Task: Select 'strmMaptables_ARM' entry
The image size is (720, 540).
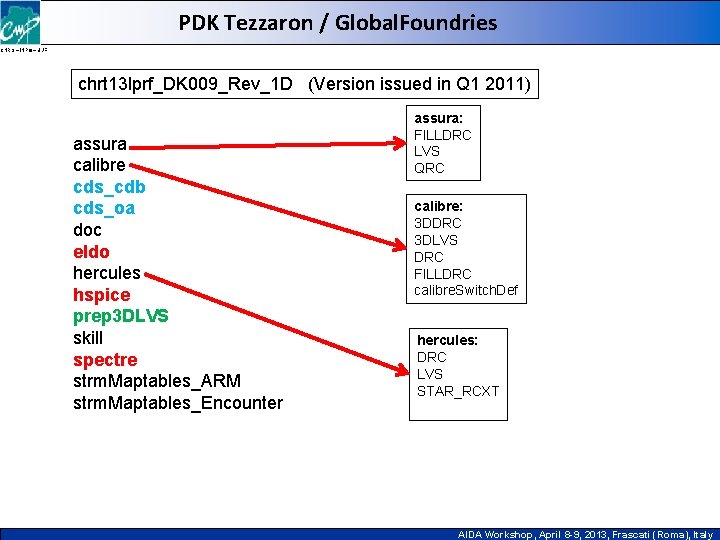Action: pos(157,381)
